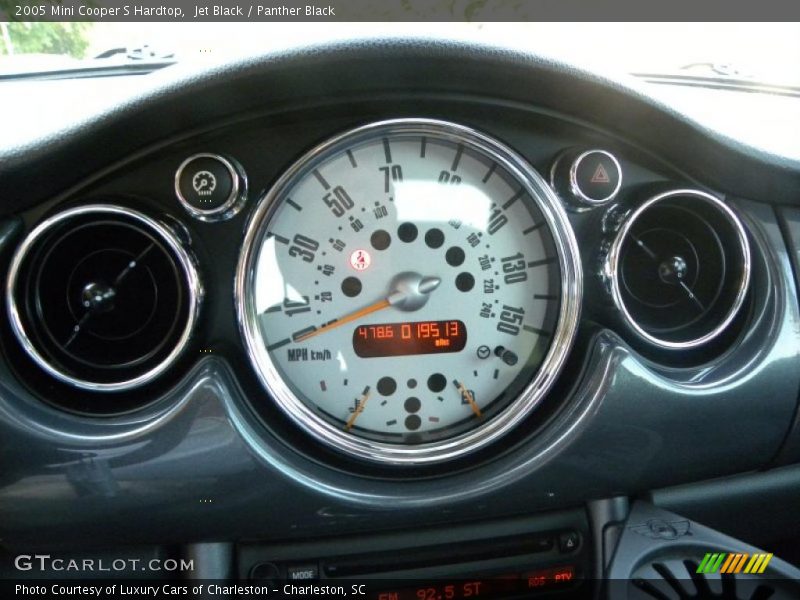Tap the radio 92.5 ST frequency readout
The height and width of the screenshot is (600, 800).
[x=449, y=592]
